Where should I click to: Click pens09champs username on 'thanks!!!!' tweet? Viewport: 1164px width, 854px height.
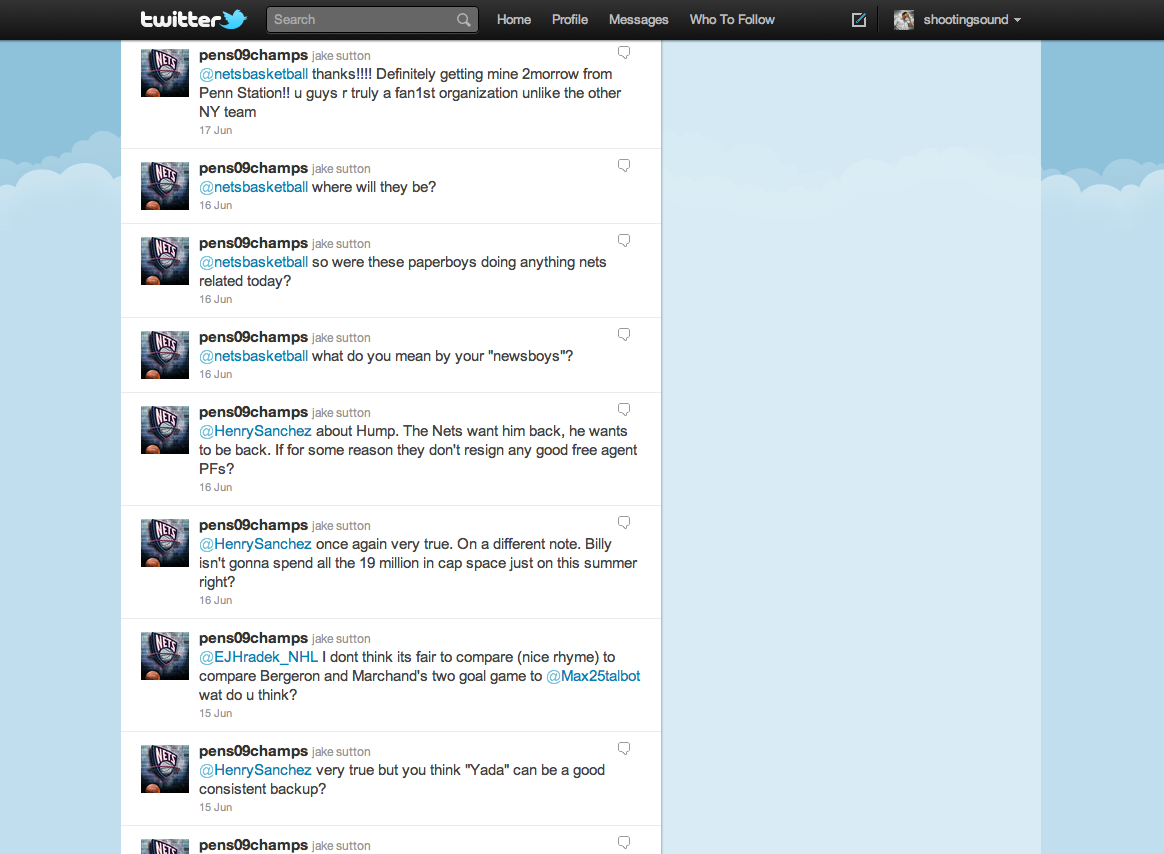point(253,55)
